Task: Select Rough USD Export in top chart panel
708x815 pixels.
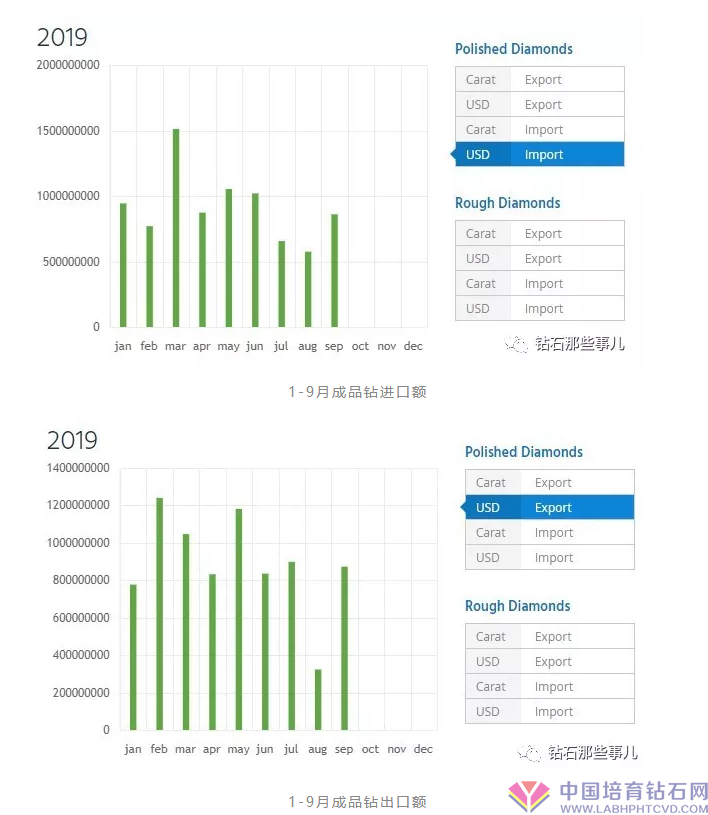Action: [540, 258]
